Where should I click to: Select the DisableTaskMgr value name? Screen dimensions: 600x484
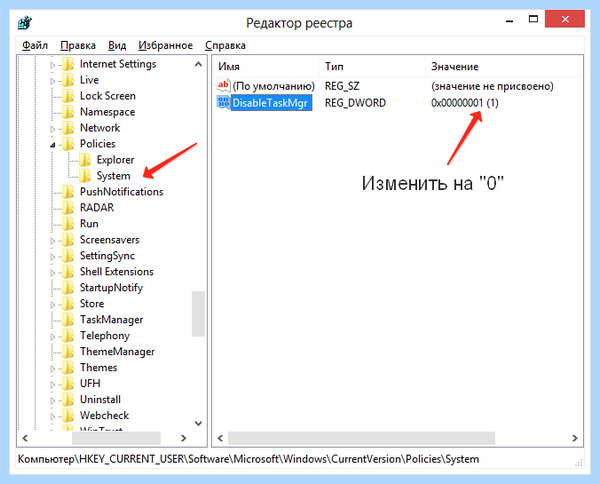[x=271, y=103]
